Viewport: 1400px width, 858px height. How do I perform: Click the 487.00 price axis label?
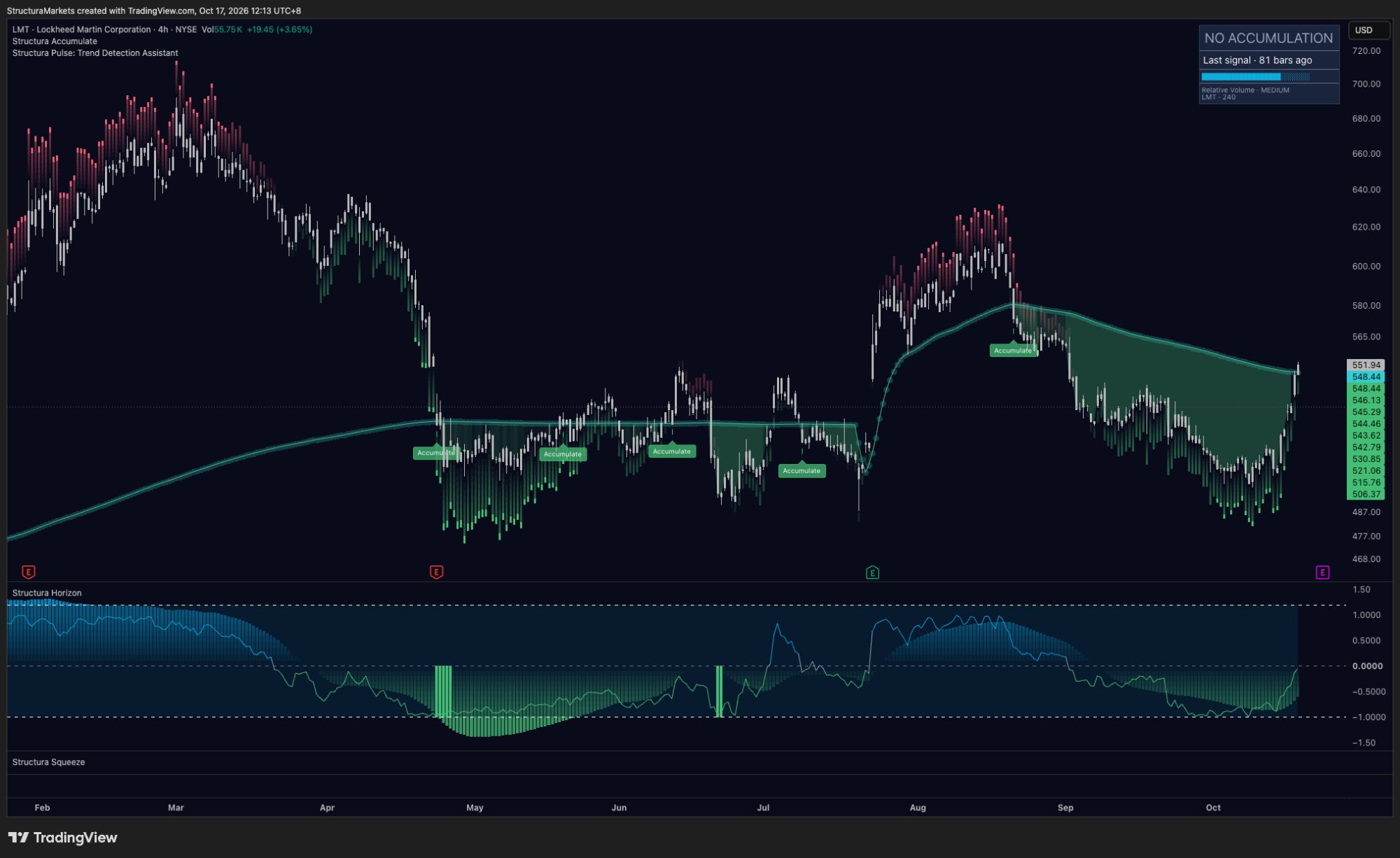(1366, 512)
